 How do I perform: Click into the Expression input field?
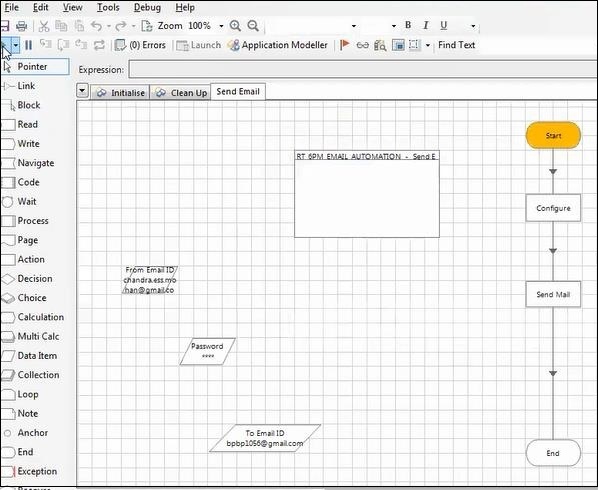coord(363,69)
